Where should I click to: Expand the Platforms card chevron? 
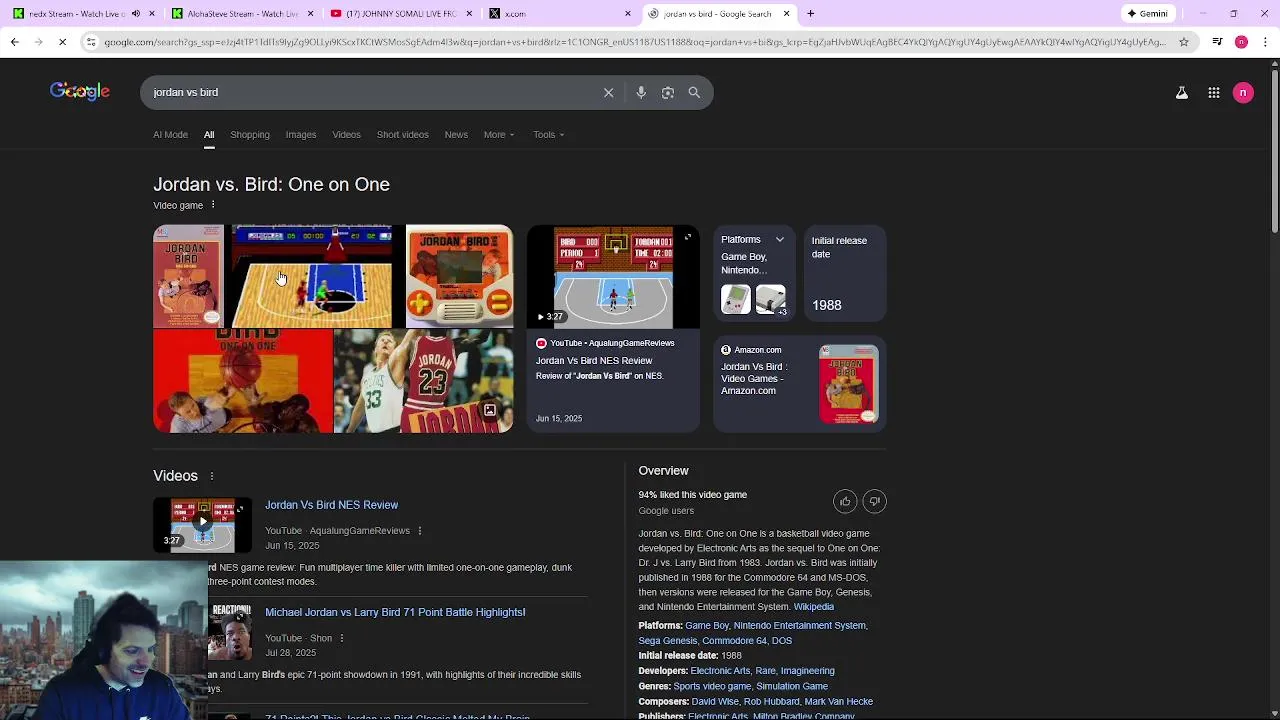coord(780,240)
